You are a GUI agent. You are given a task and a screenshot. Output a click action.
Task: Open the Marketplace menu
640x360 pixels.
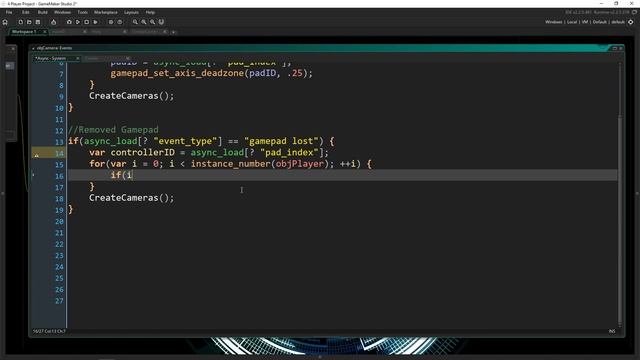[106, 12]
